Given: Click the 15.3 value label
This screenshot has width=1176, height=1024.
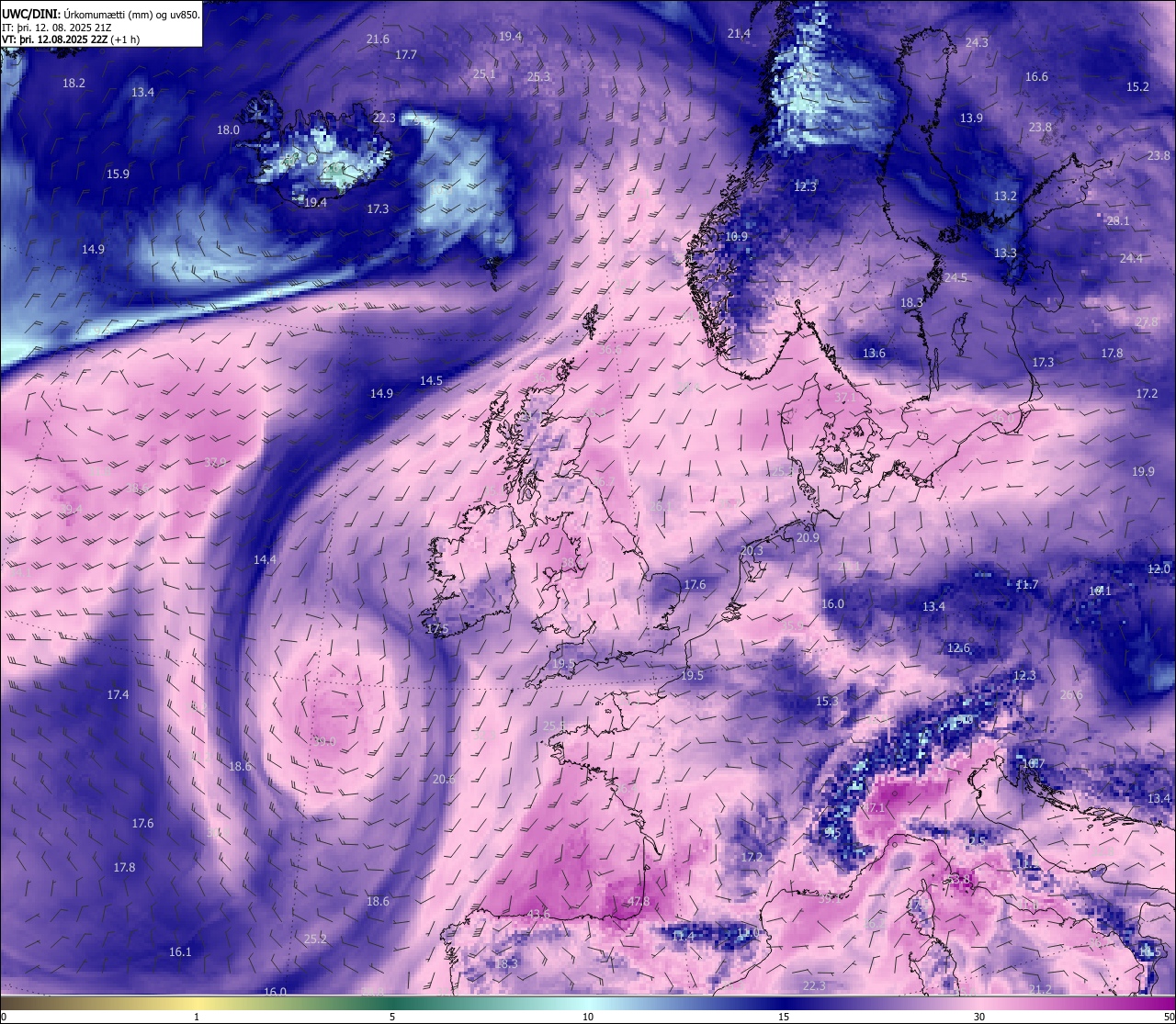Looking at the screenshot, I should click(x=827, y=702).
